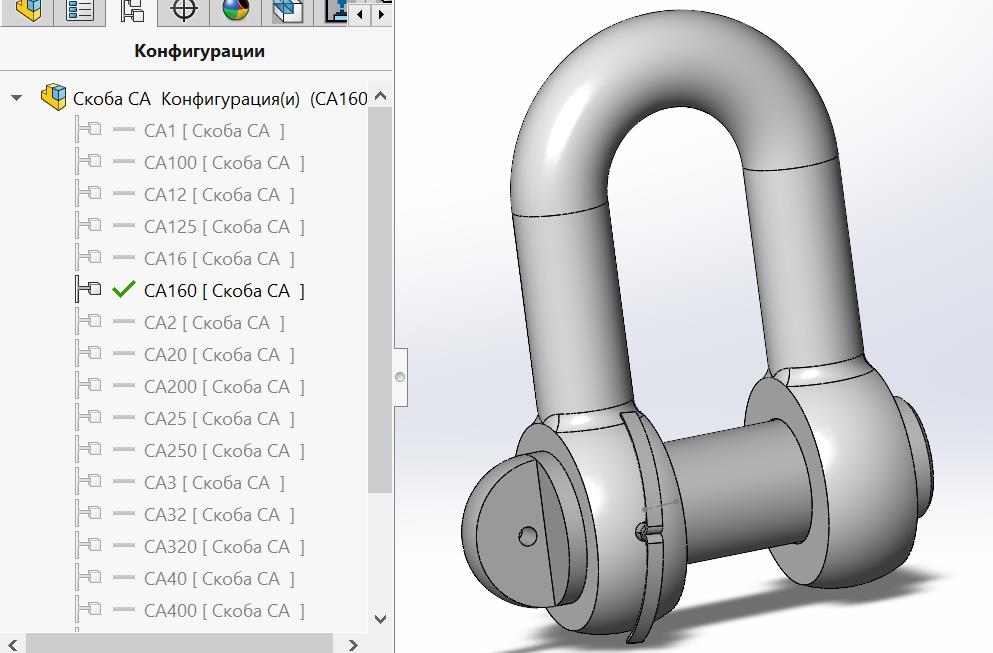
Task: Open the DisplayManager color sphere tab
Action: (236, 11)
